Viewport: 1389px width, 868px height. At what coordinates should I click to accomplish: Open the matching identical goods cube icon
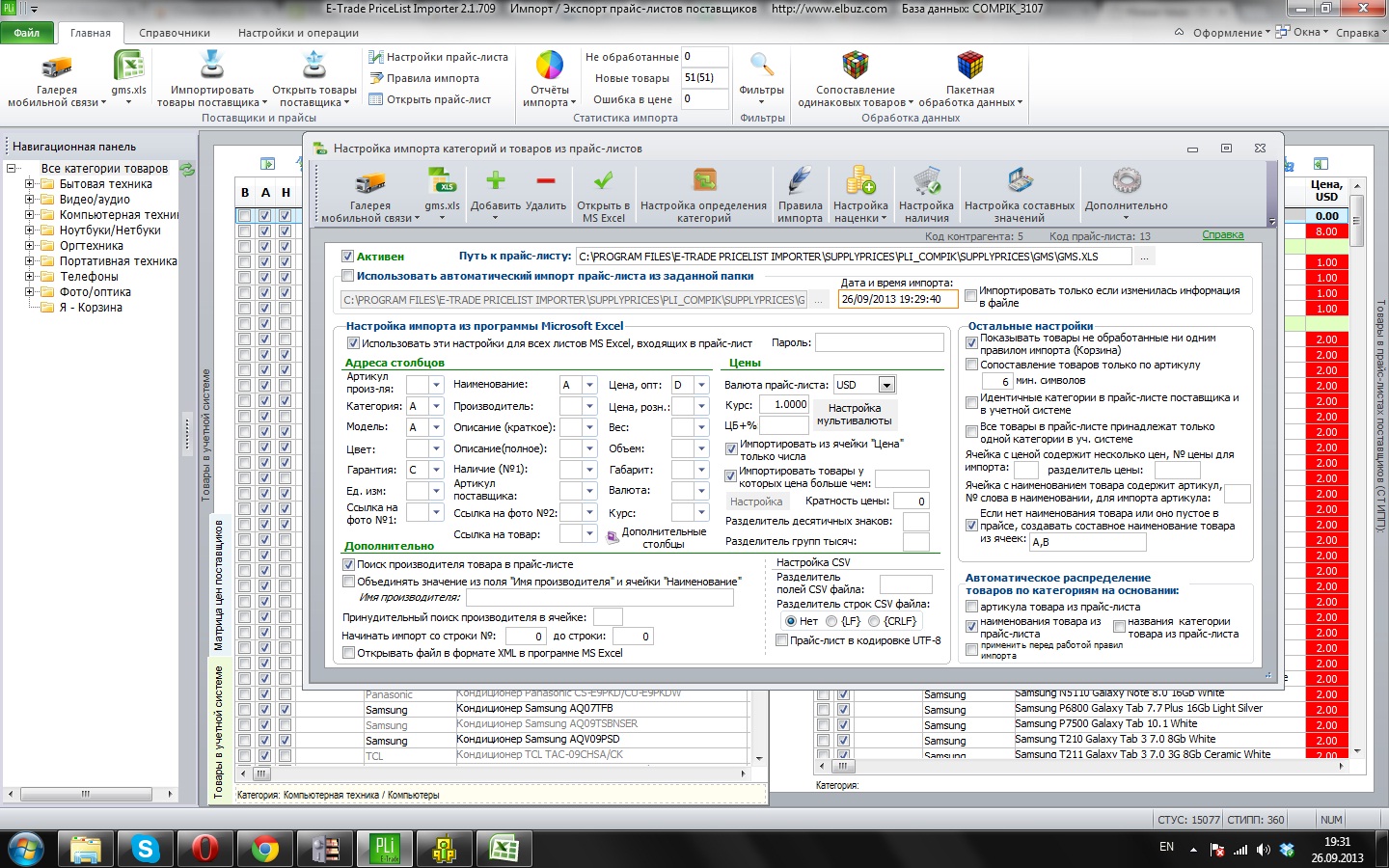click(x=855, y=66)
